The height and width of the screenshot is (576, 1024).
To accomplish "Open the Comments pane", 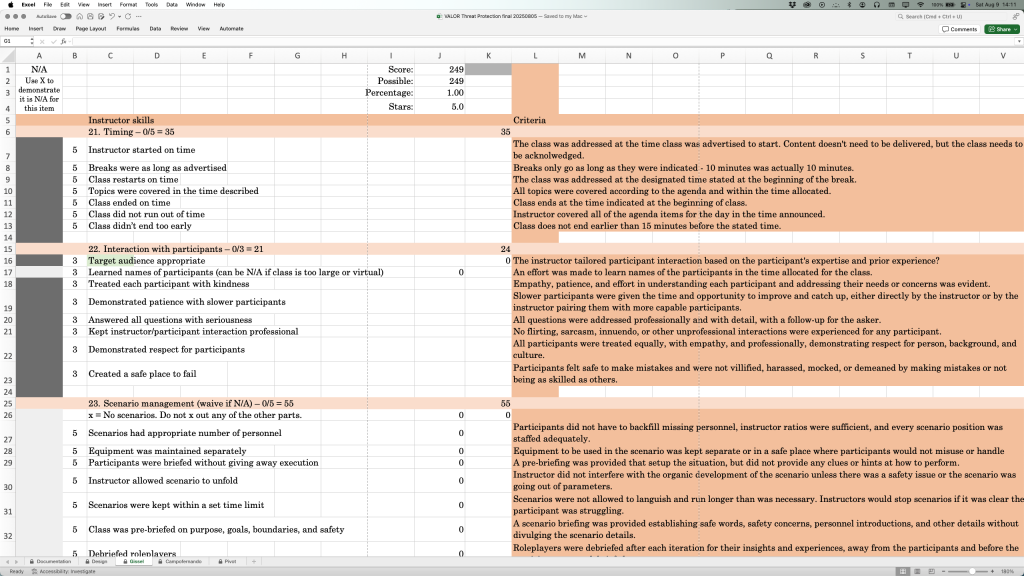I will coord(960,29).
